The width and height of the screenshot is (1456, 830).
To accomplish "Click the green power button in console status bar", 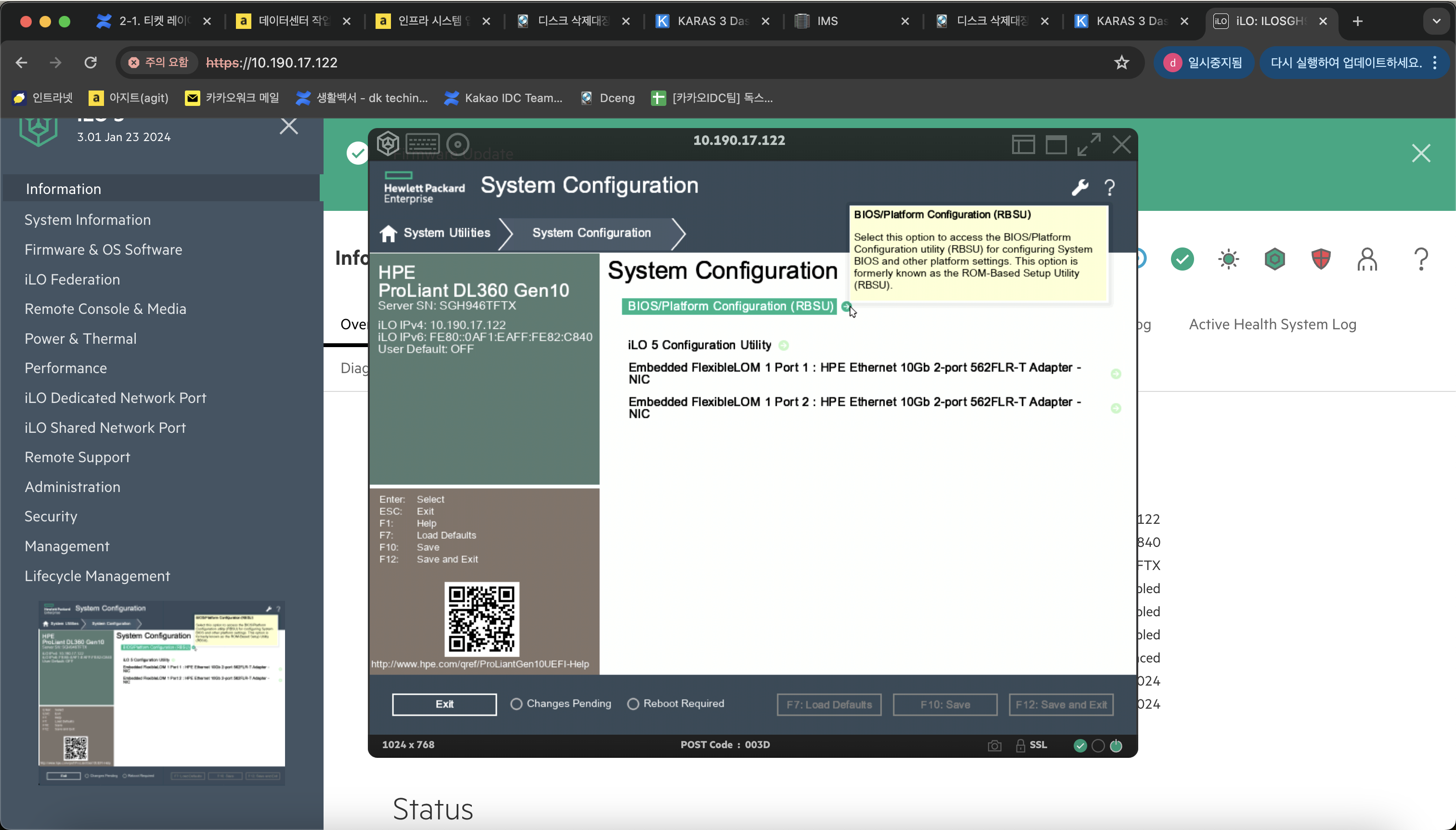I will click(x=1116, y=746).
